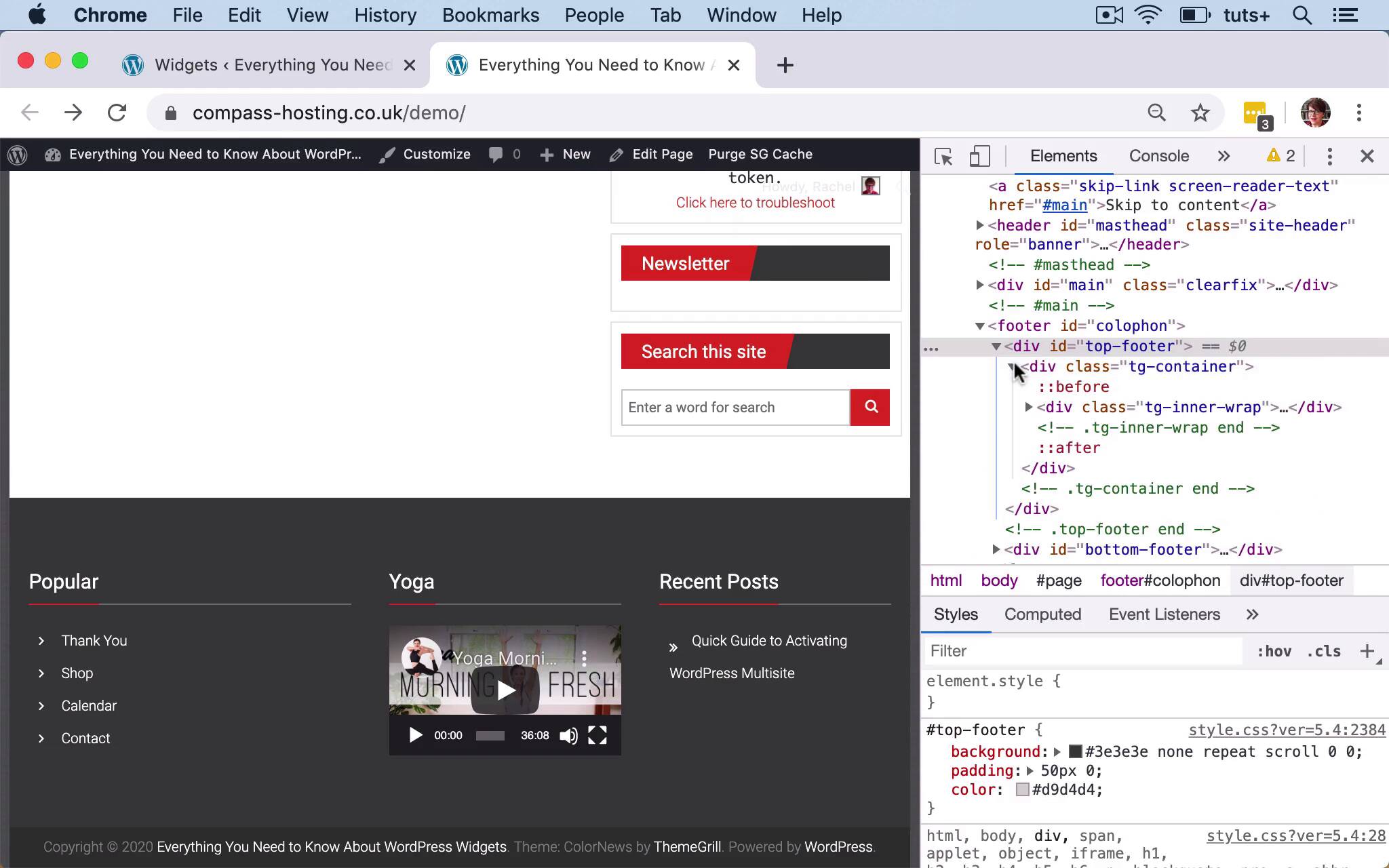This screenshot has width=1389, height=868.
Task: Toggle the device toolbar icon
Action: [979, 157]
